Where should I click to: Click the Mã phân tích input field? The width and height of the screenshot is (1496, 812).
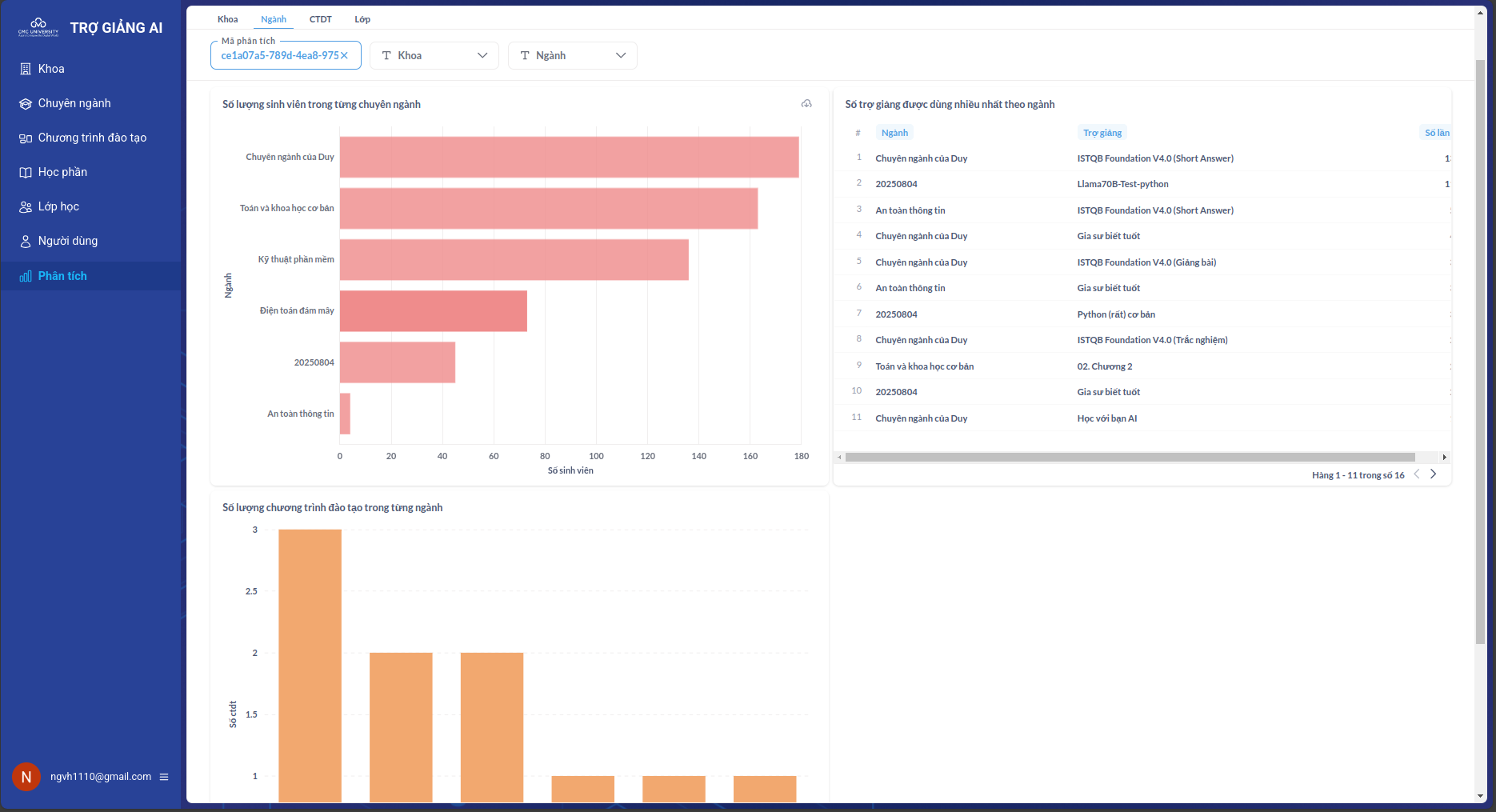pos(279,55)
